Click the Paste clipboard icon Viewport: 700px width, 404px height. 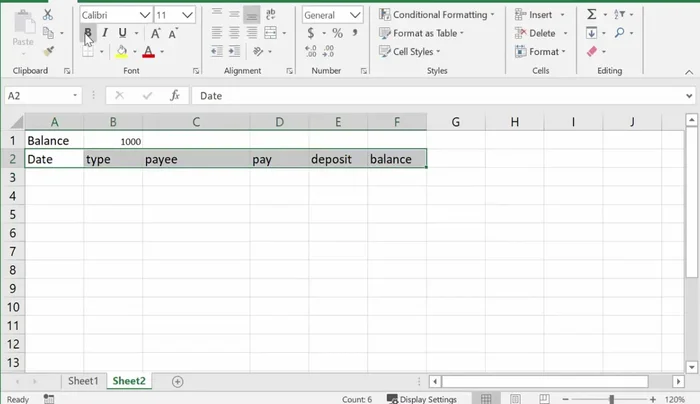tap(23, 23)
